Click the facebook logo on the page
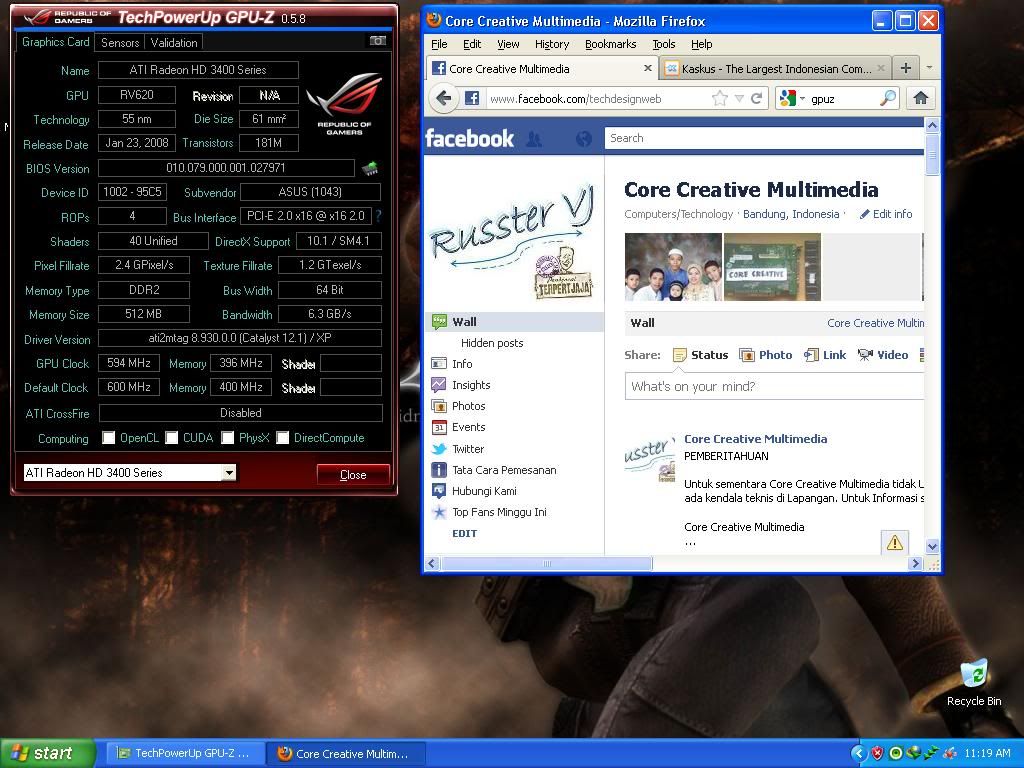 click(469, 138)
